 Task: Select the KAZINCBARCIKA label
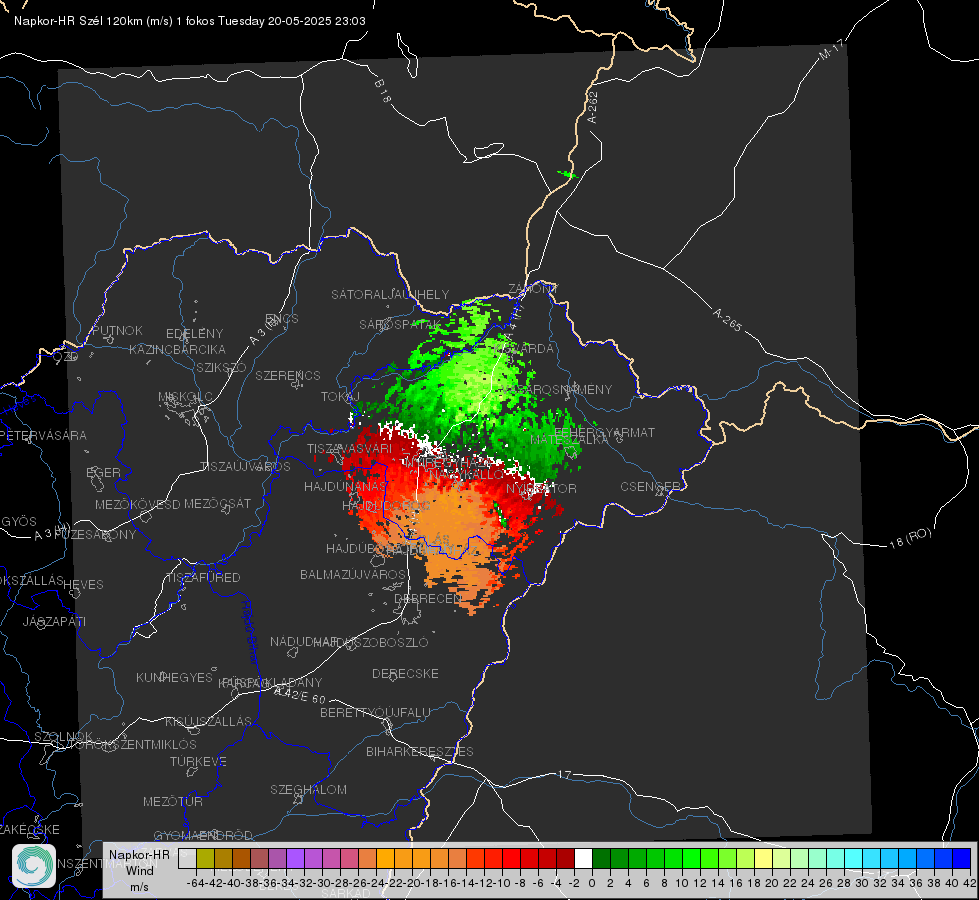(x=177, y=349)
